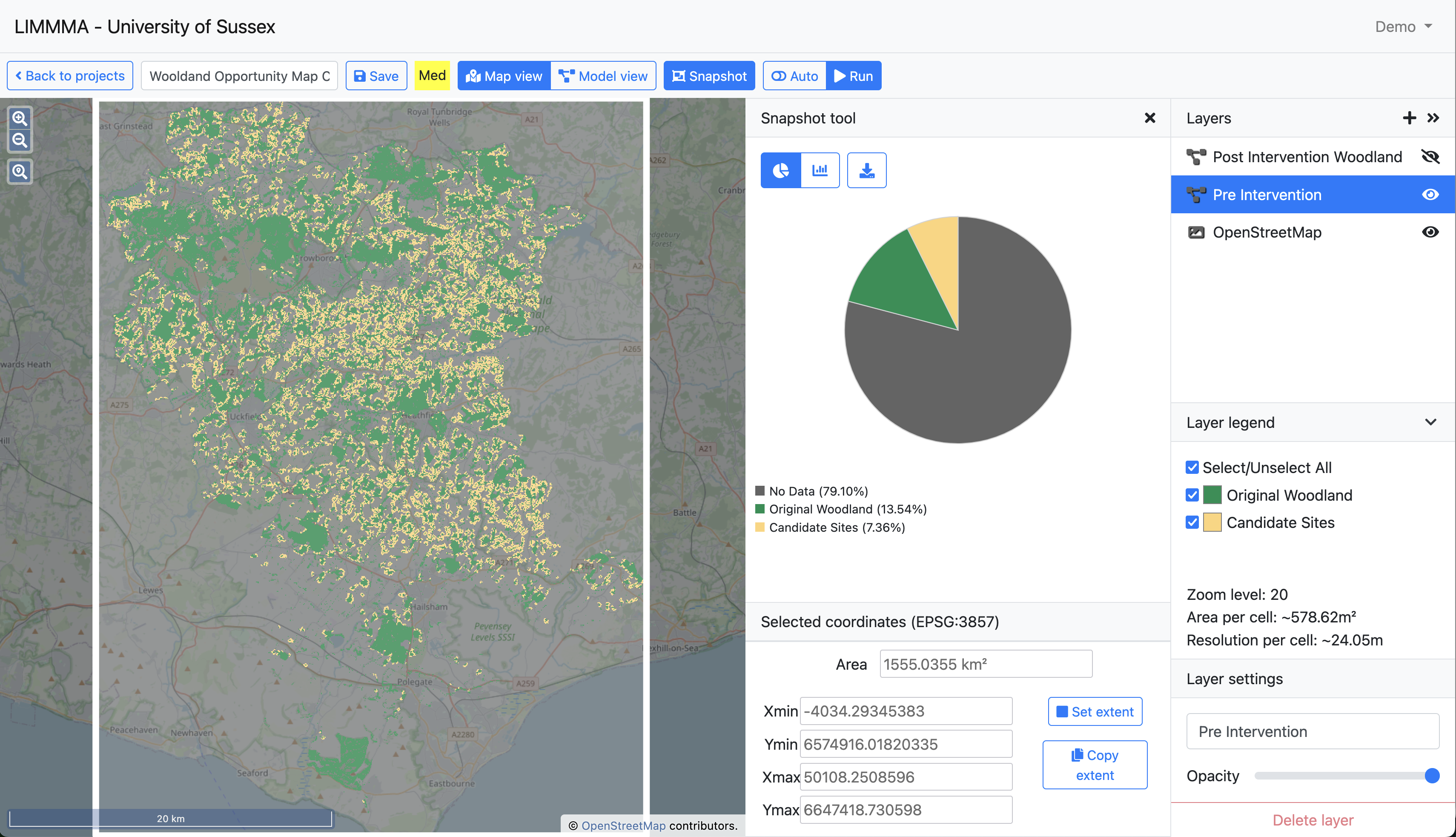Close the Snapshot tool panel

pos(1149,118)
